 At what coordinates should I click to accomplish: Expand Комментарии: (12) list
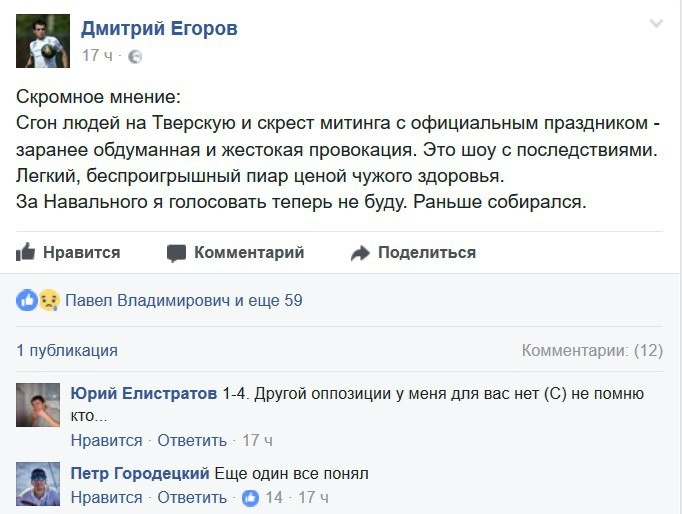[x=592, y=350]
